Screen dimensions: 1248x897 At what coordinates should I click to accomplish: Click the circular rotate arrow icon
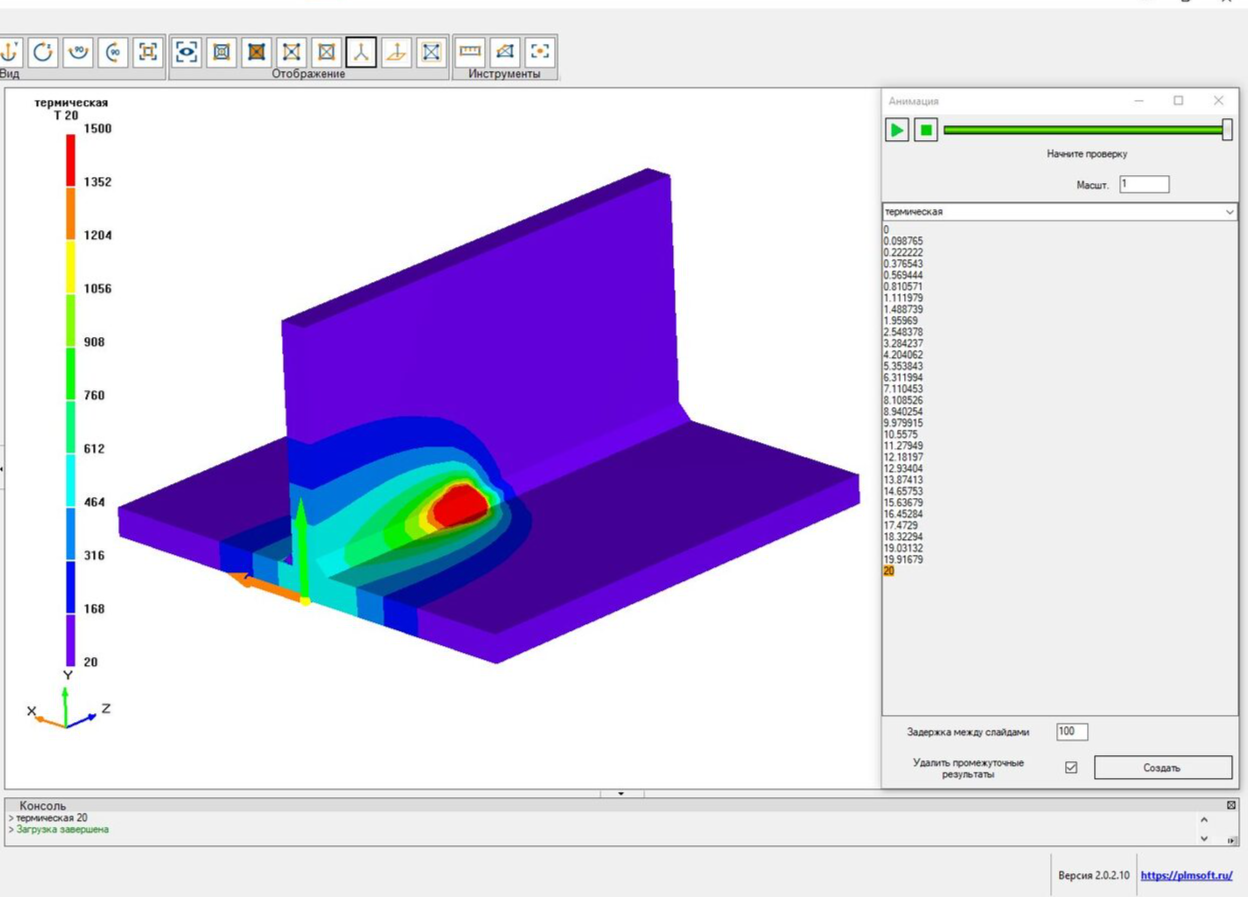point(43,52)
